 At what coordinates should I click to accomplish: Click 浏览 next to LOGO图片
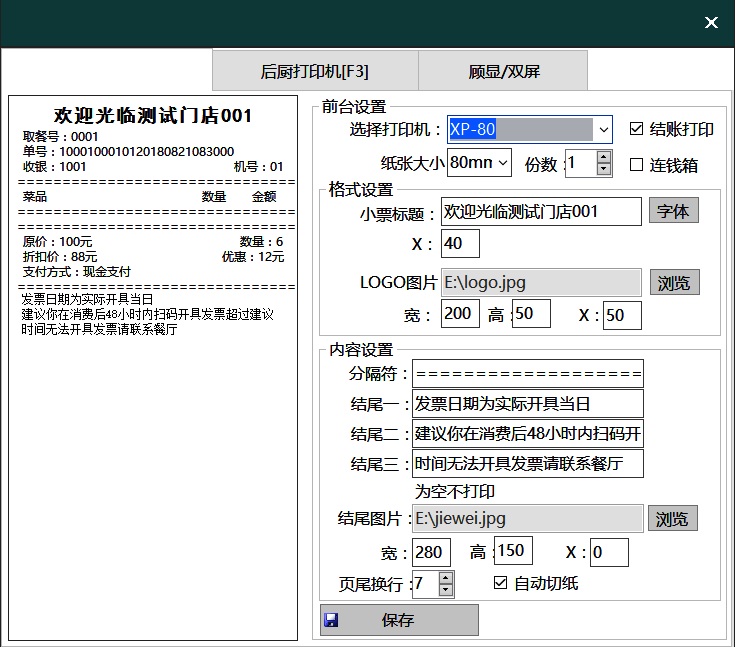(x=674, y=283)
